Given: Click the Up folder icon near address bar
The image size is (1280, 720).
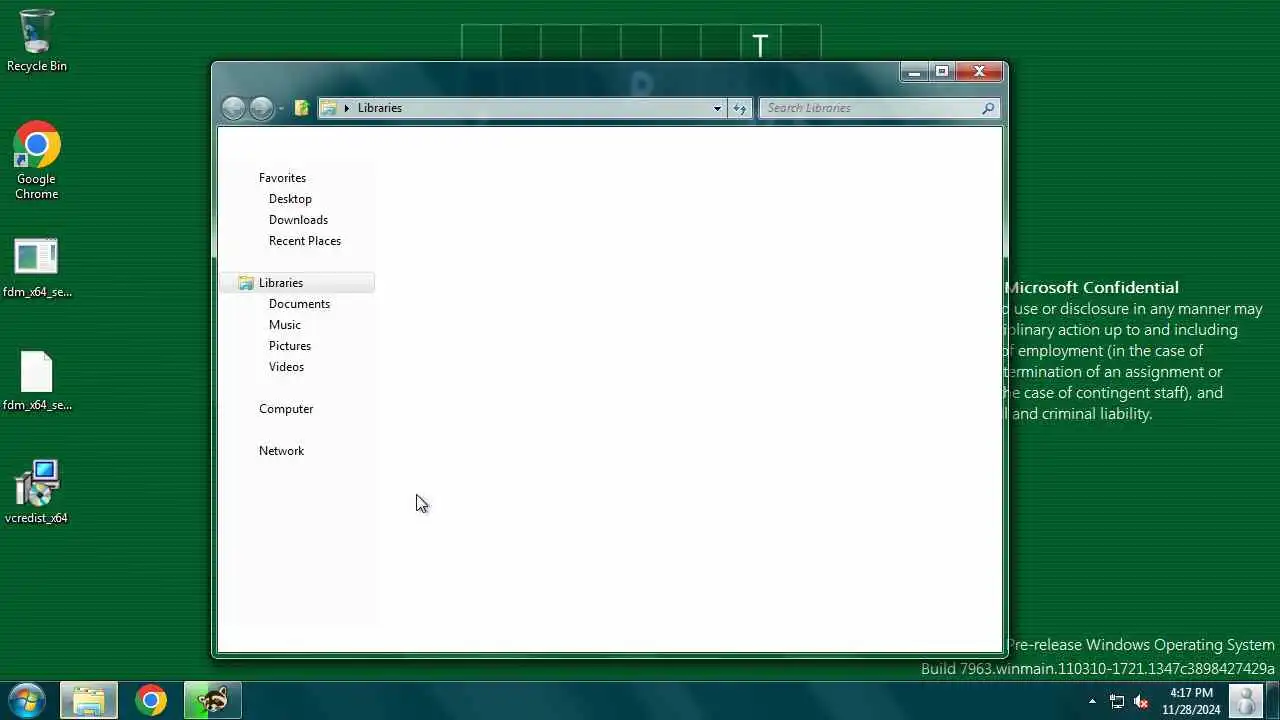Looking at the screenshot, I should [301, 108].
